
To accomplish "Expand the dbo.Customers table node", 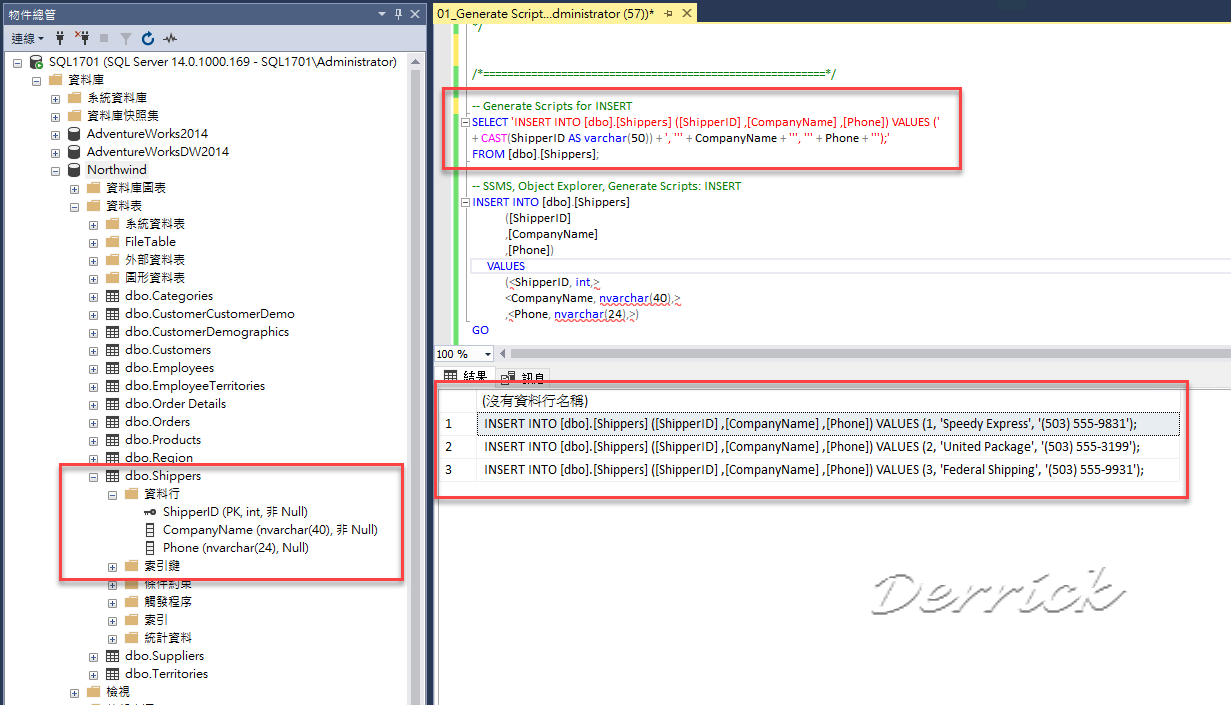I will 94,349.
